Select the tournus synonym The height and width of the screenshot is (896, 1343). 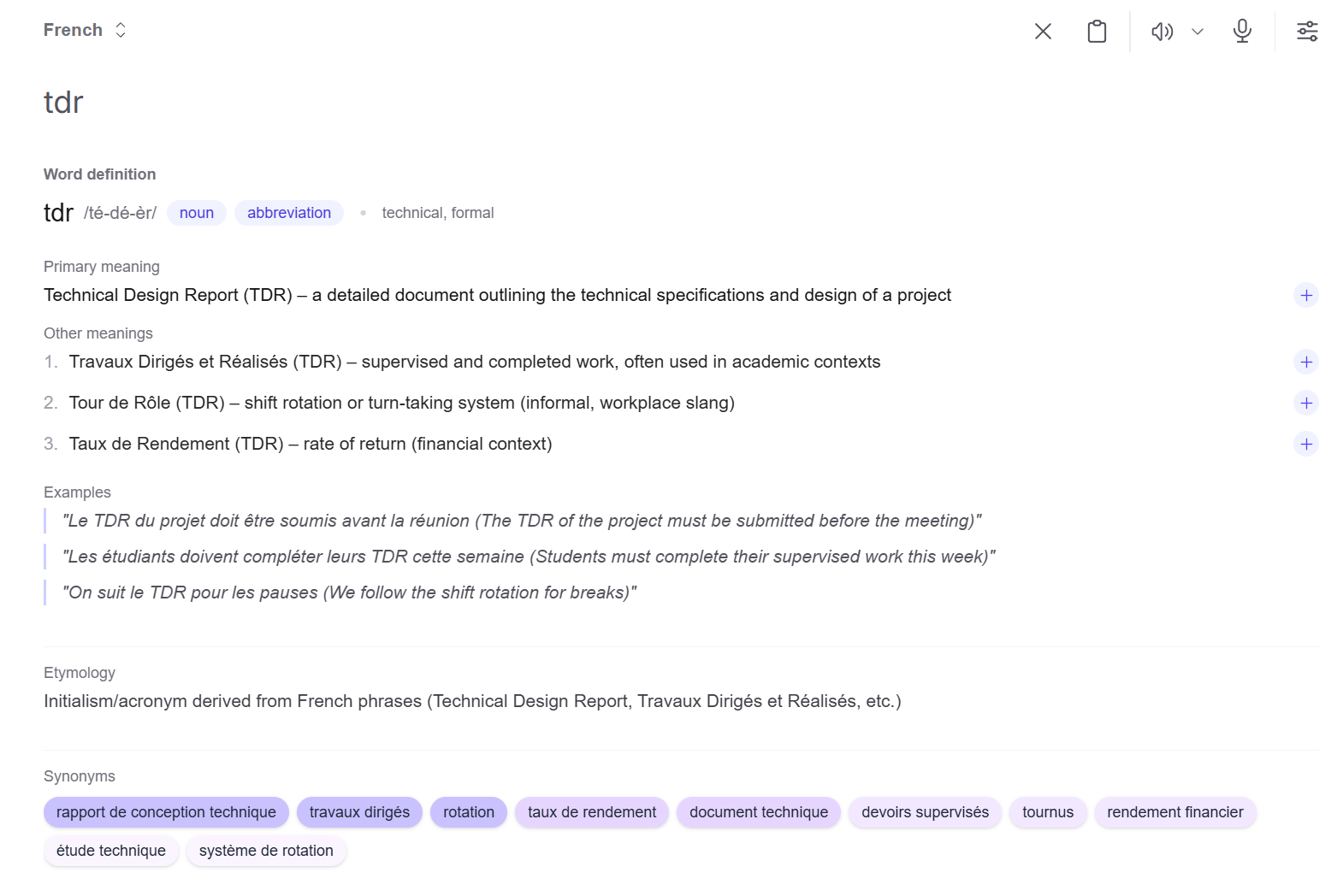[x=1048, y=812]
